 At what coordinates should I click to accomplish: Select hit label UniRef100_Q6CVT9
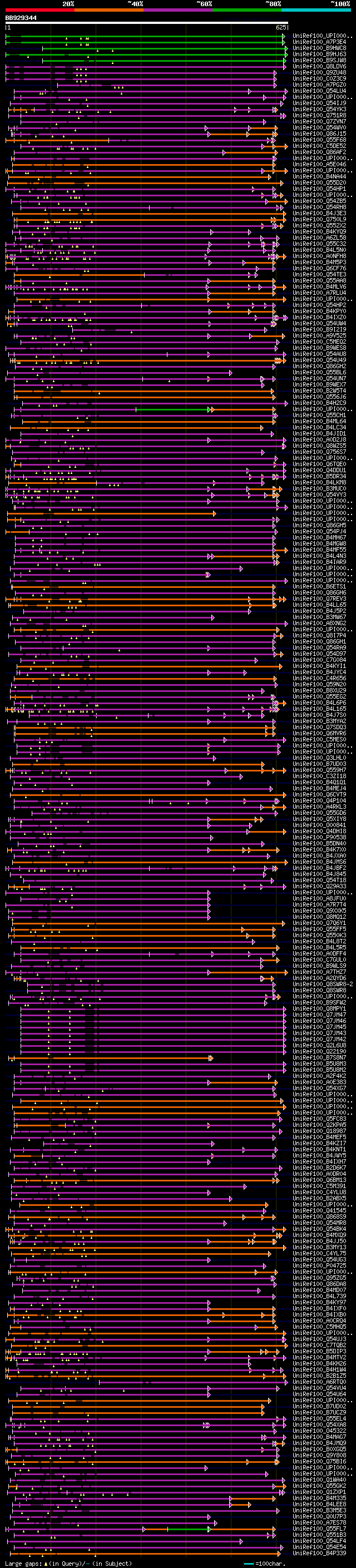click(x=319, y=794)
